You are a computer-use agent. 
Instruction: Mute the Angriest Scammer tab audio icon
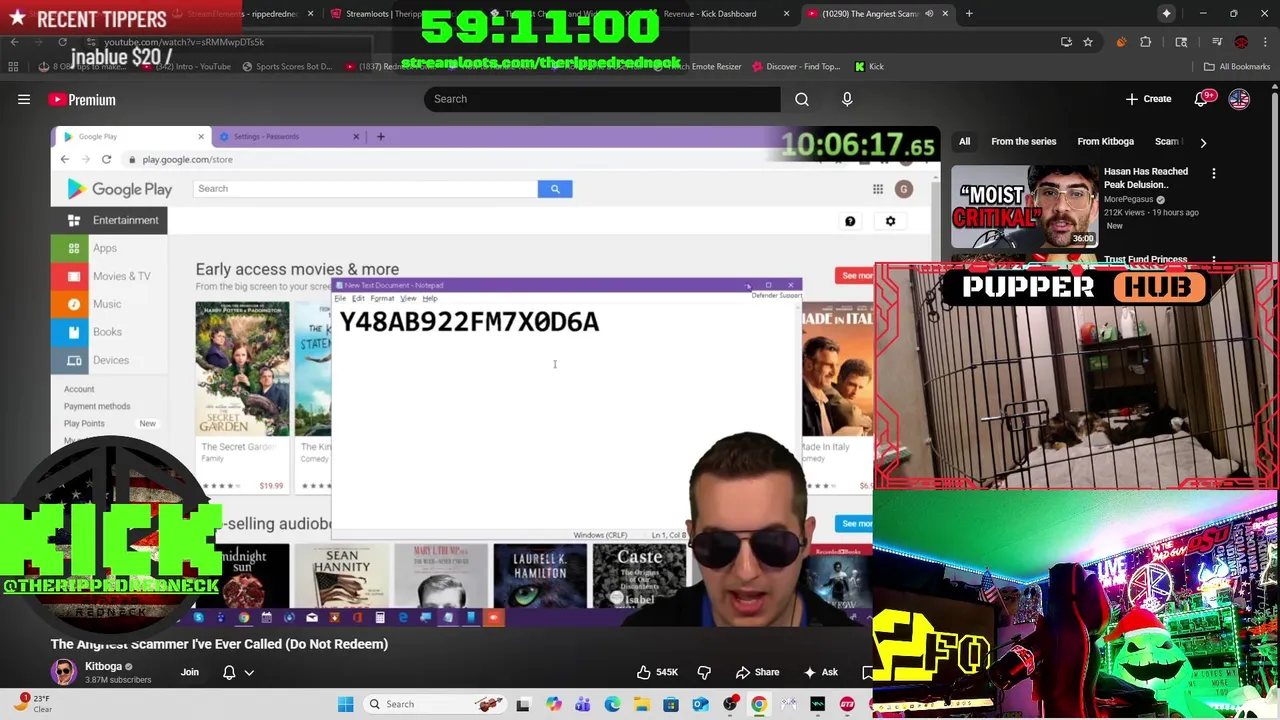pyautogui.click(x=929, y=14)
